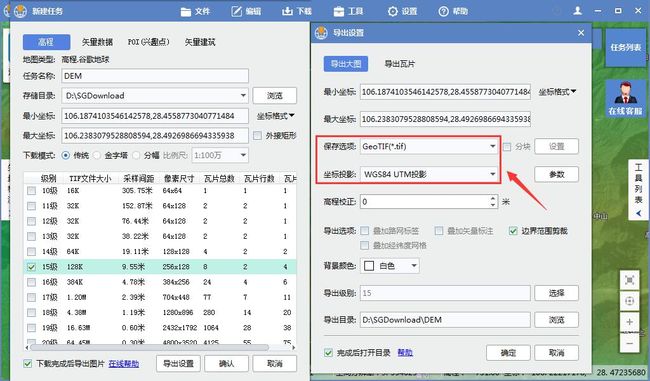Open the 编辑 edit menu icon

point(236,12)
